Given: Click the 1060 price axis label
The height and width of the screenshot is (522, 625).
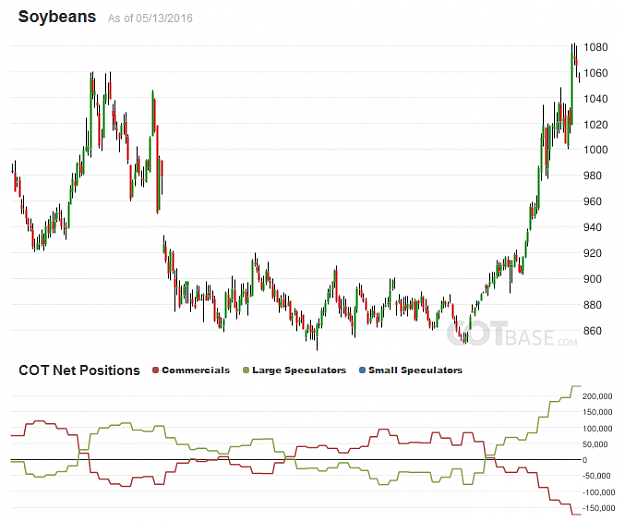Looking at the screenshot, I should (596, 73).
